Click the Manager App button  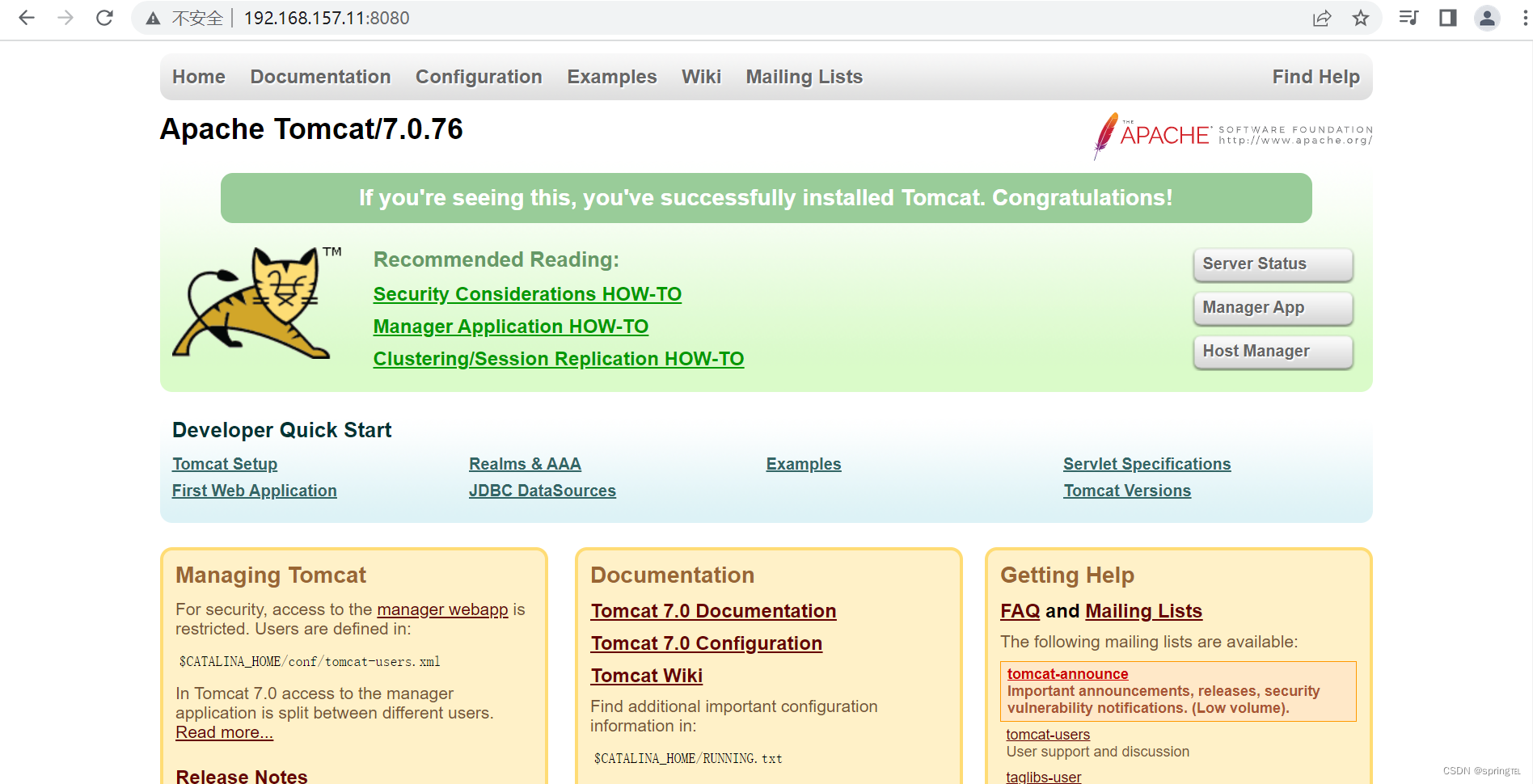pyautogui.click(x=1273, y=308)
